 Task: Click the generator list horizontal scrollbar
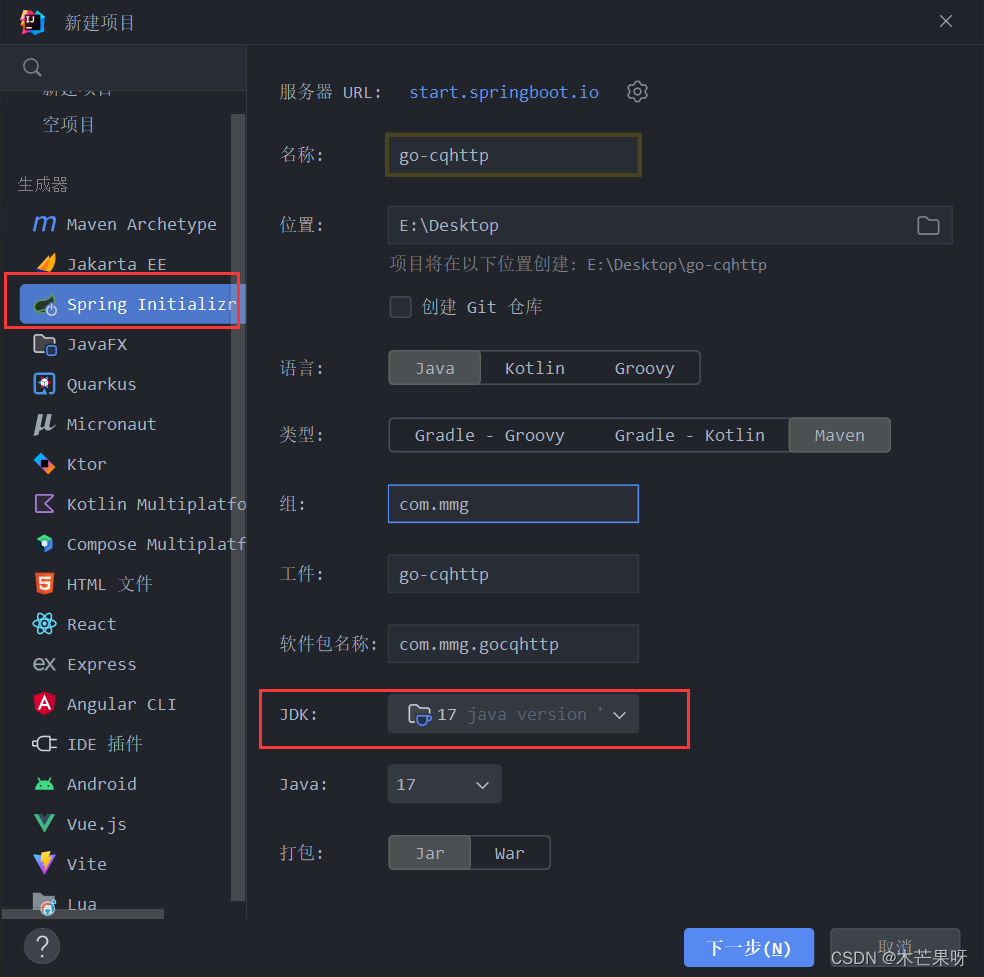(83, 914)
